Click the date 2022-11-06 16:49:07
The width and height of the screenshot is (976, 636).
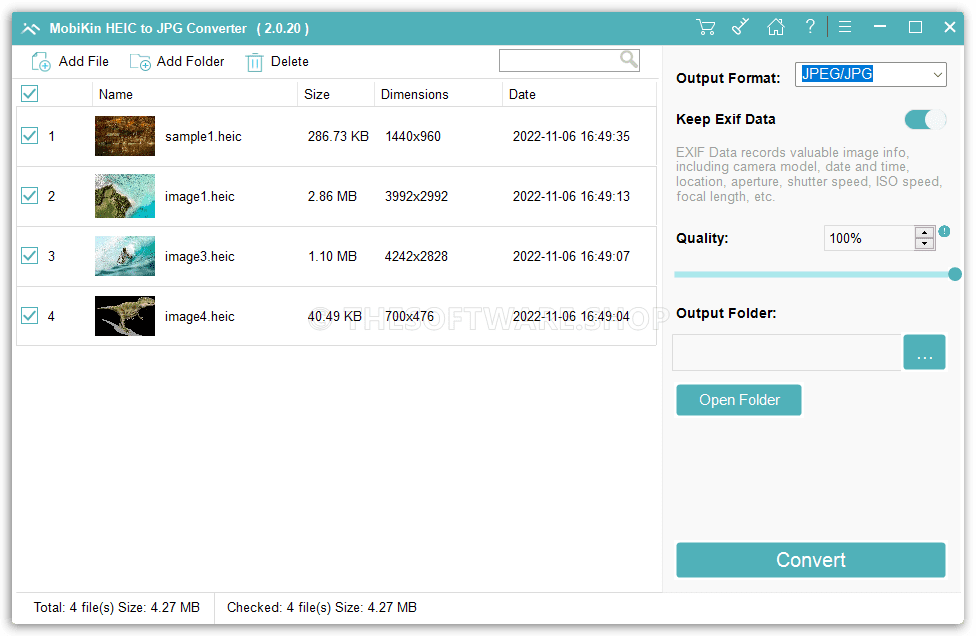coord(571,256)
